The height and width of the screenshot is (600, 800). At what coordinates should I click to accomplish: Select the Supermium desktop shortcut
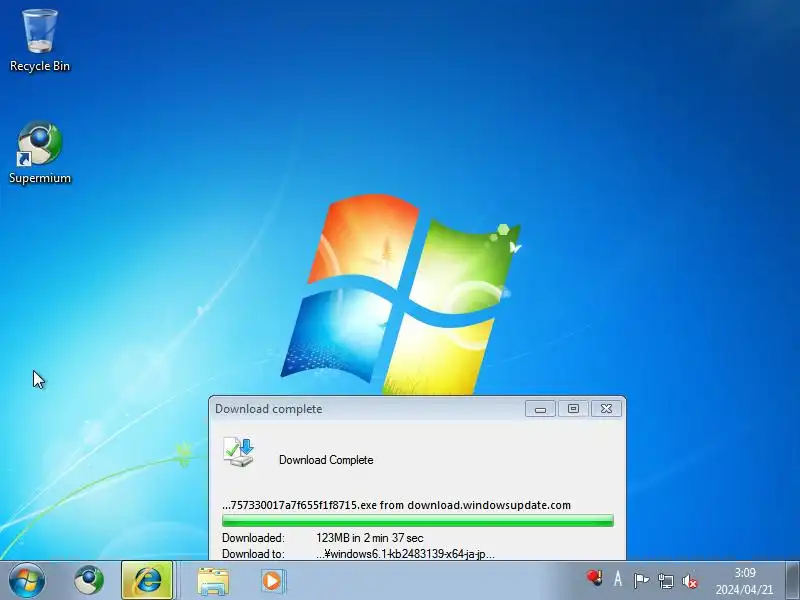pos(40,152)
